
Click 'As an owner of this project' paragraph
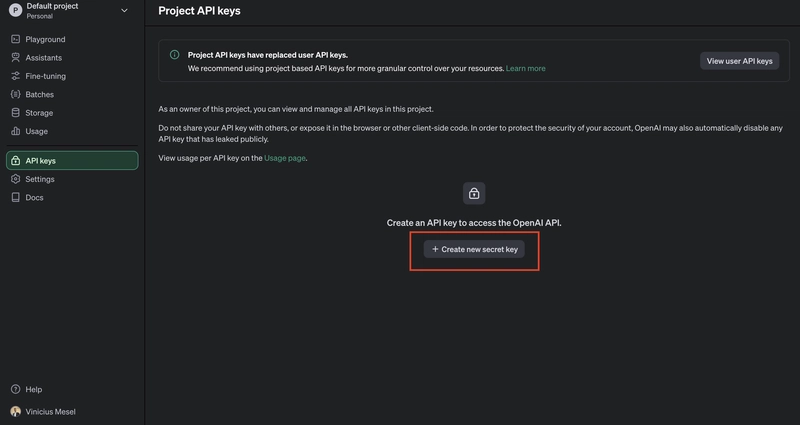click(x=296, y=109)
